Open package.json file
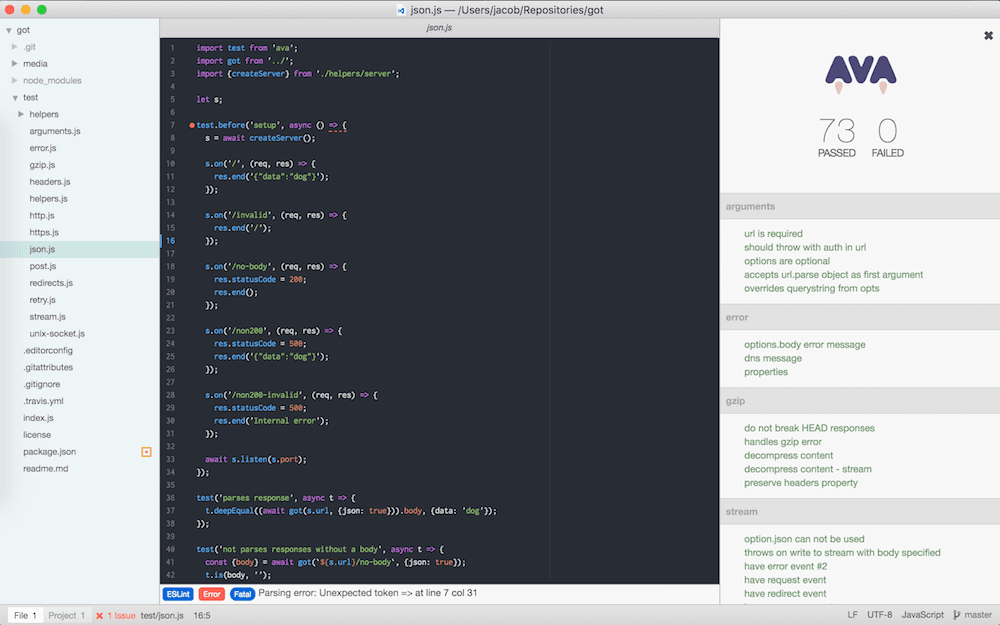 [x=50, y=452]
